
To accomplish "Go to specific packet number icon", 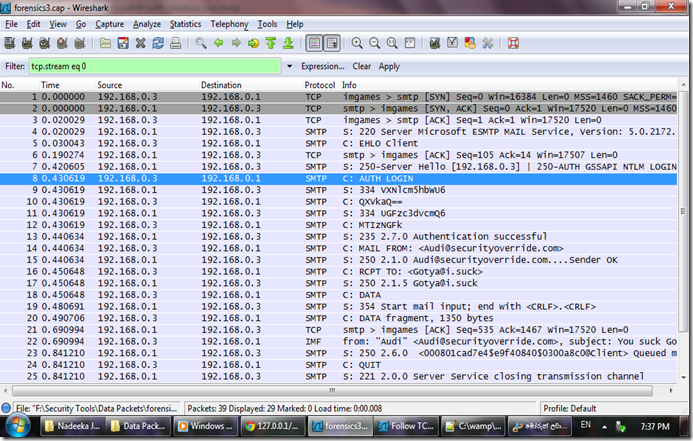I will 253,43.
